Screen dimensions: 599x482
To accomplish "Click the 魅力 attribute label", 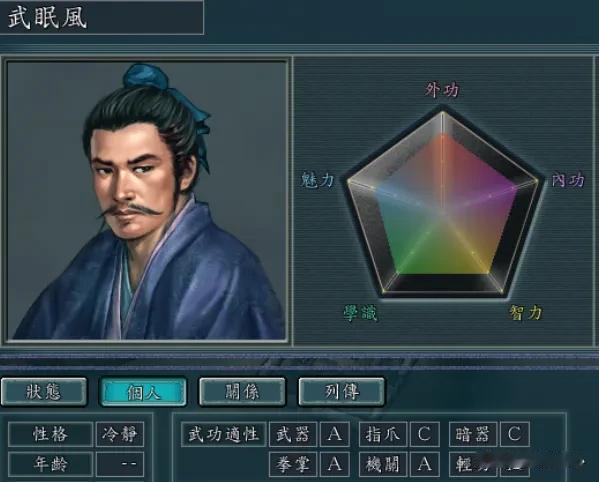I will (x=318, y=180).
